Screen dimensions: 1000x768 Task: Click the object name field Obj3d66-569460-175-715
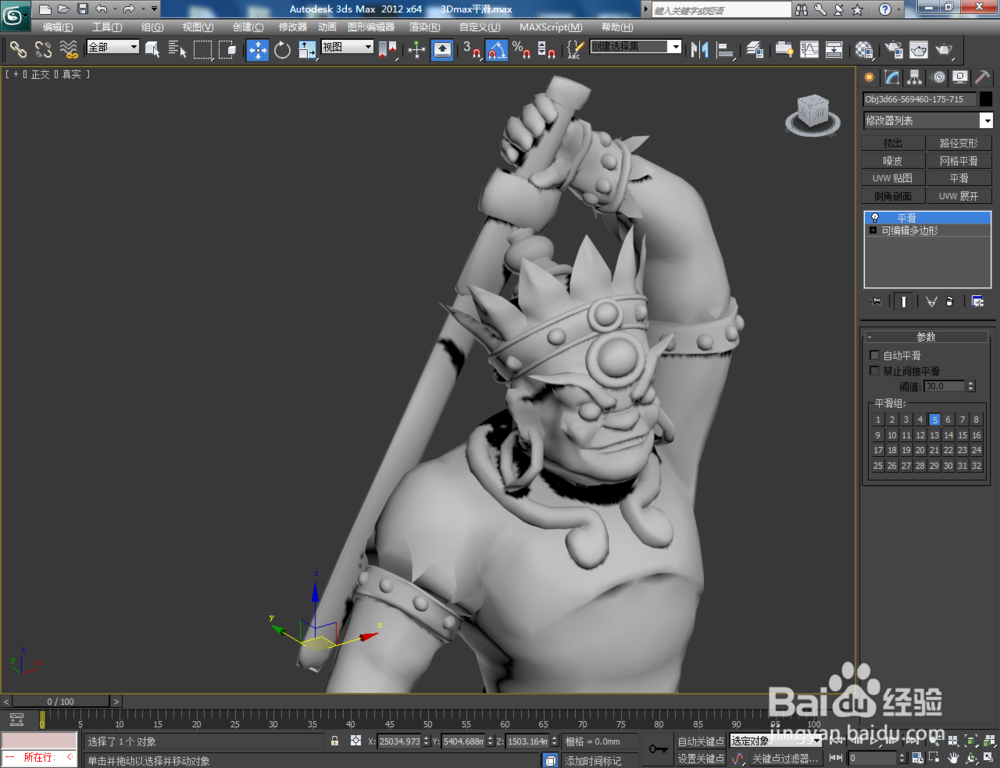point(919,99)
